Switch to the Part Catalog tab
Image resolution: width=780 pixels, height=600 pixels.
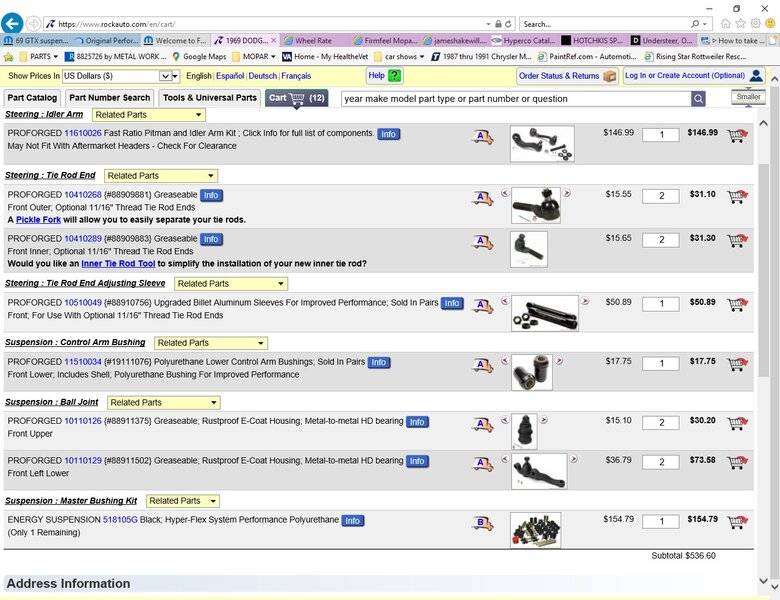pos(32,98)
